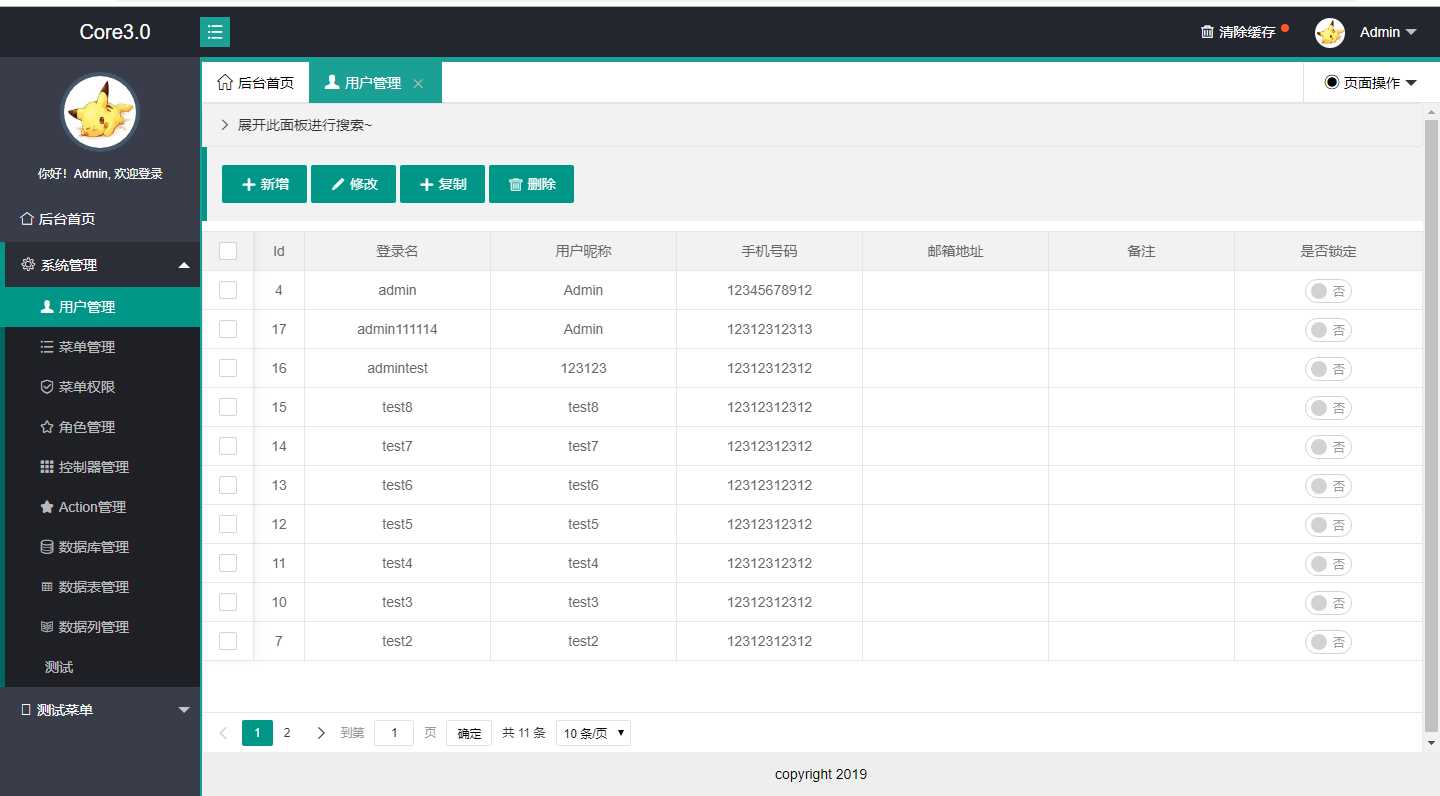Select the header checkbox for all rows
The image size is (1440, 796).
click(x=228, y=251)
